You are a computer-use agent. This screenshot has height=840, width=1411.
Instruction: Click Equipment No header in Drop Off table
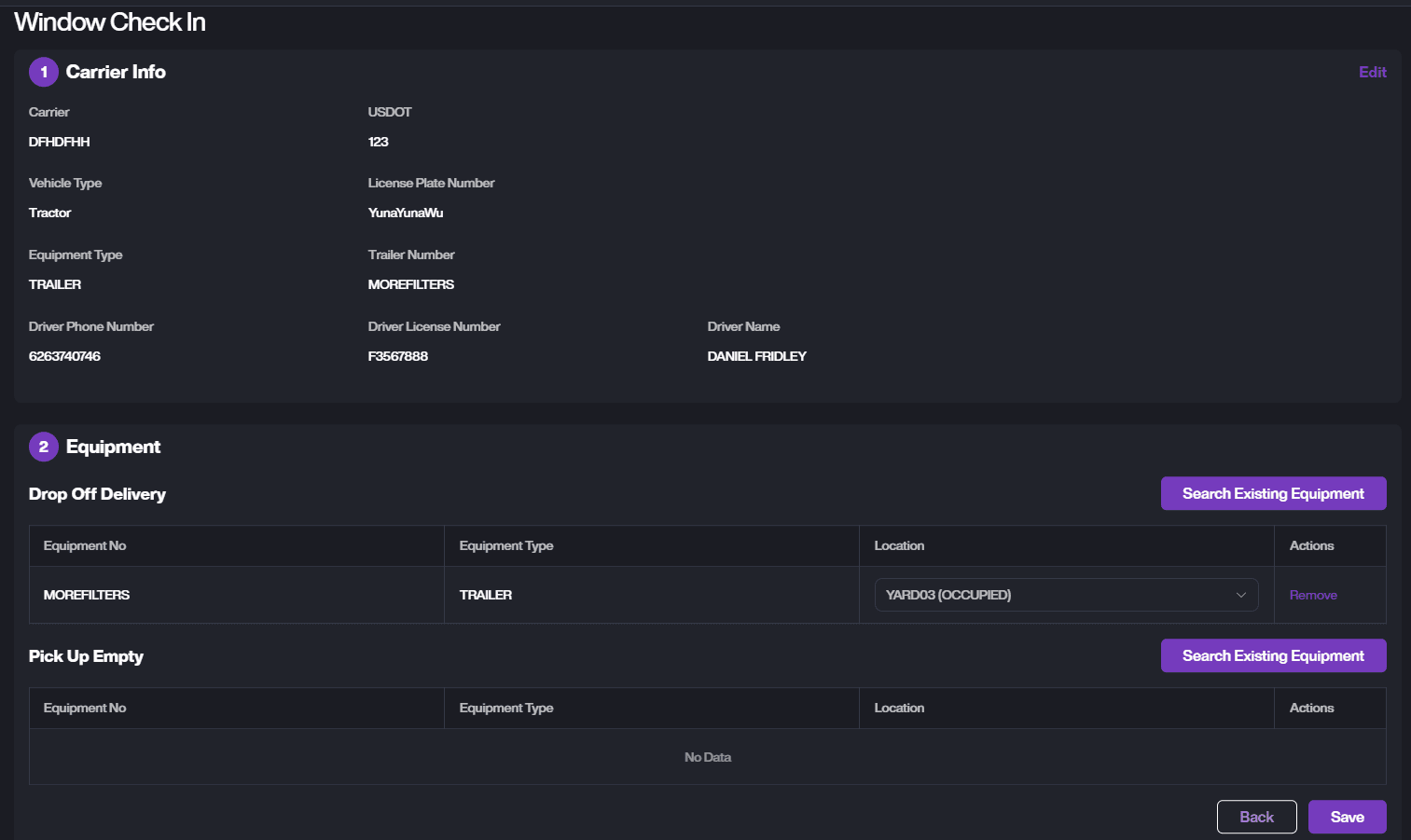point(85,545)
